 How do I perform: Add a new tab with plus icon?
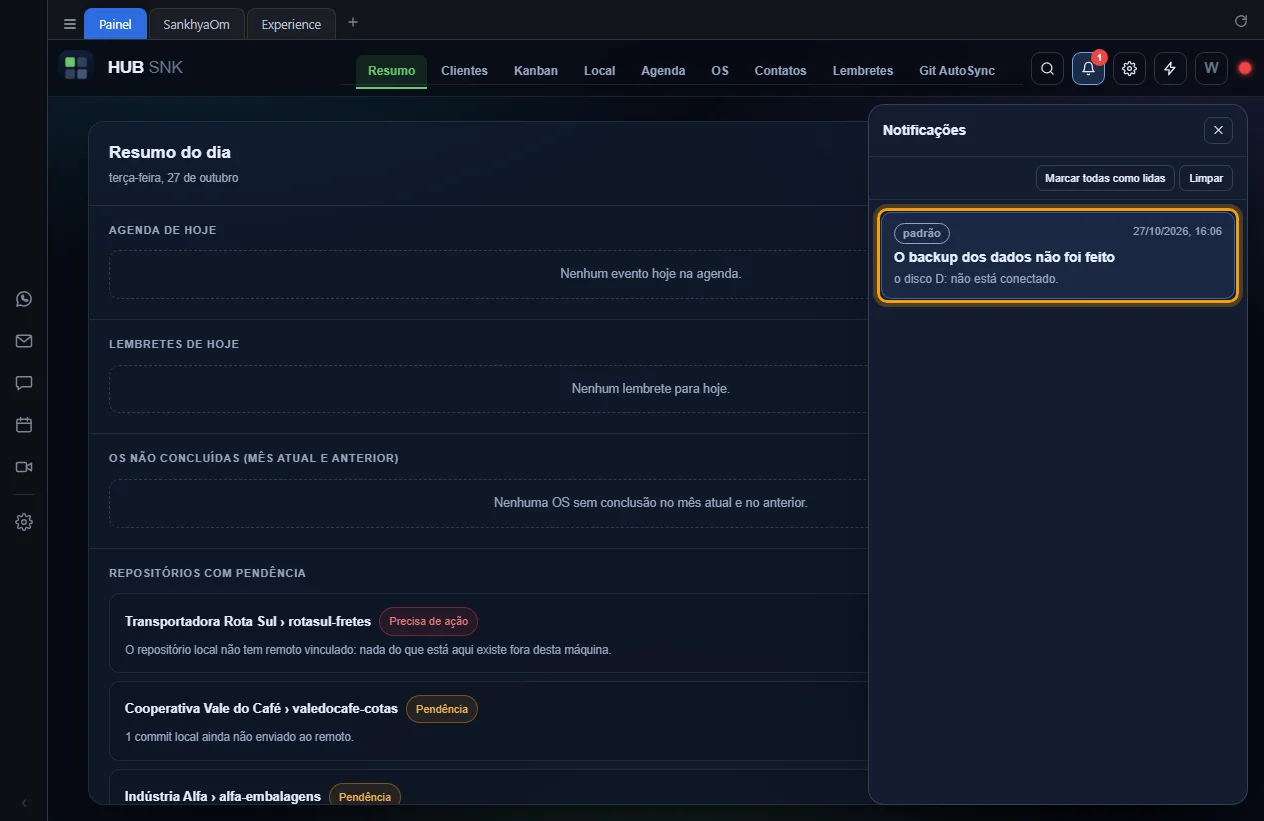coord(353,23)
